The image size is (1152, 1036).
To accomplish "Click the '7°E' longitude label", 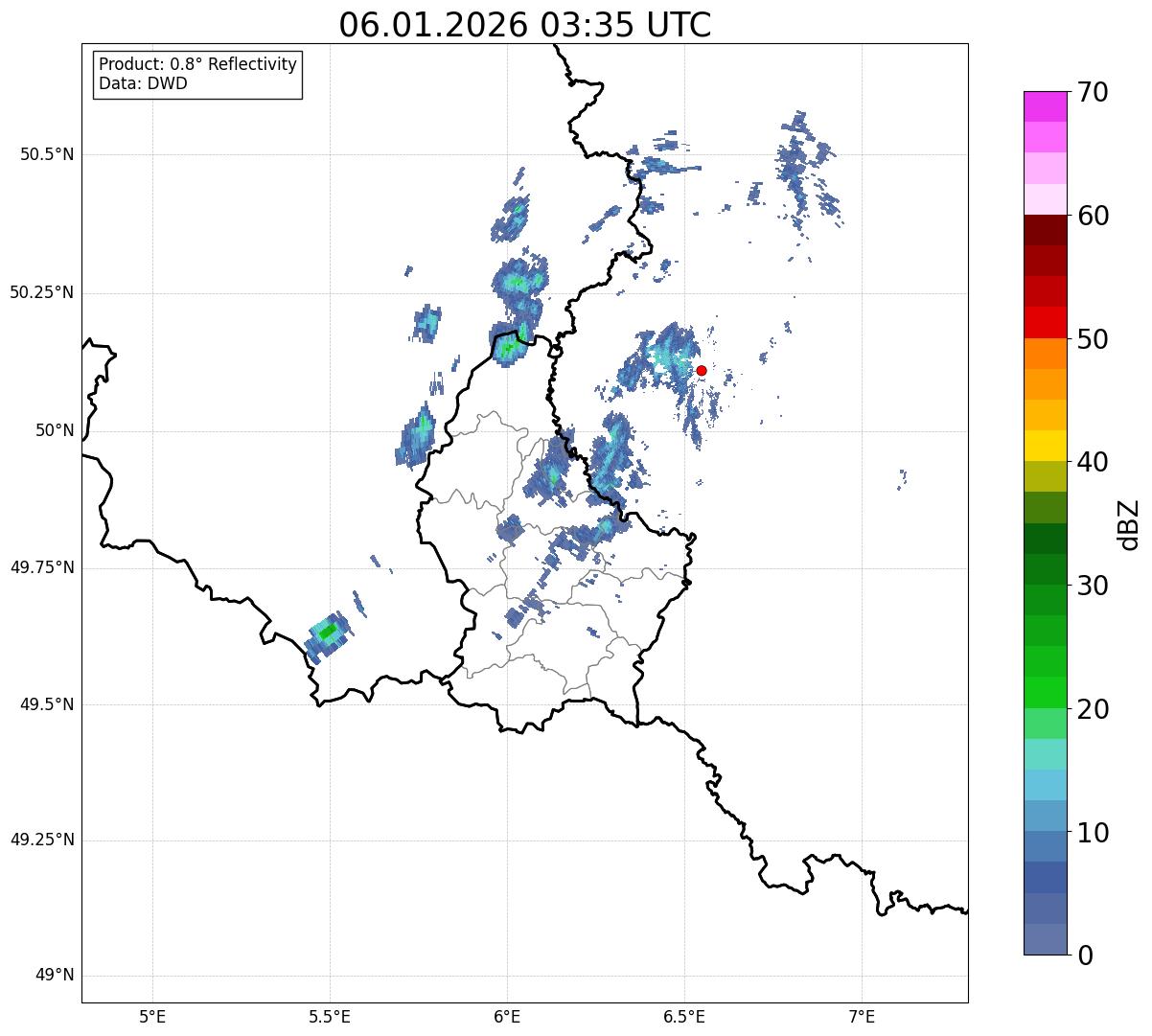I will coord(862,1016).
